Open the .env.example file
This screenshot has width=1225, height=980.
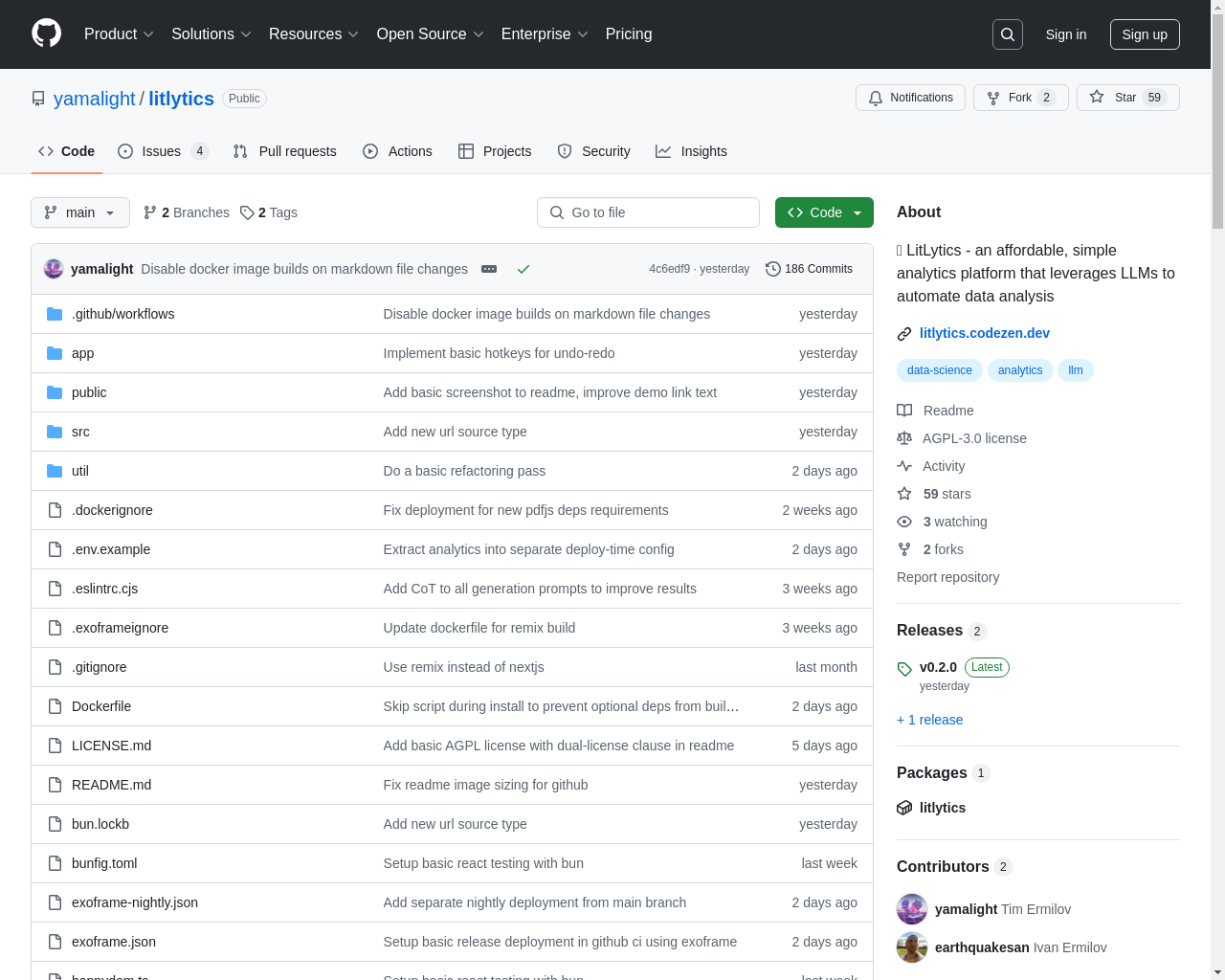[111, 549]
